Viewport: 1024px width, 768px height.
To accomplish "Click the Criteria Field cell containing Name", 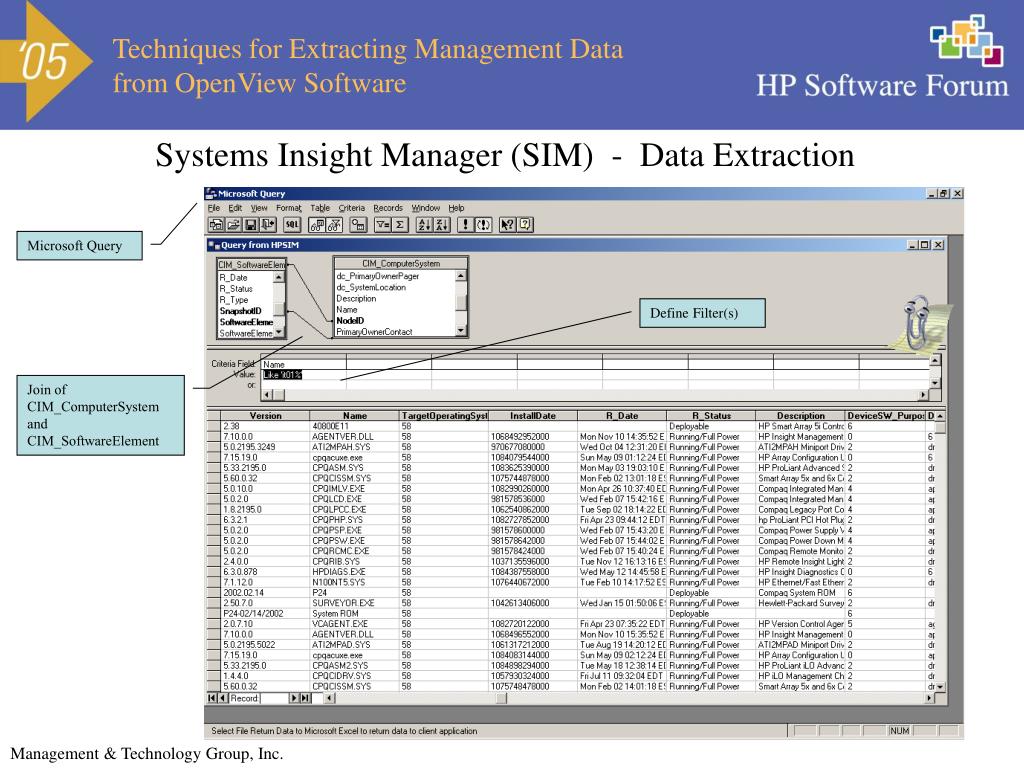I will [304, 364].
